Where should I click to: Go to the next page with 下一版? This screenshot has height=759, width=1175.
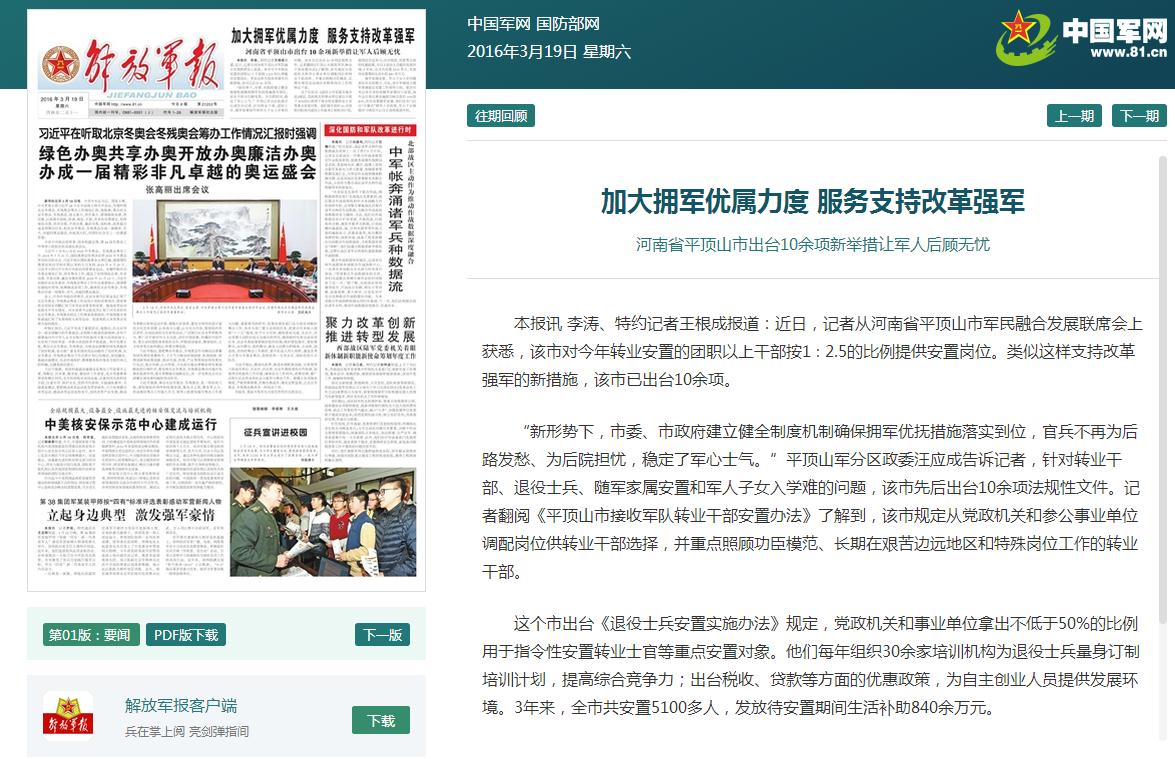(382, 635)
